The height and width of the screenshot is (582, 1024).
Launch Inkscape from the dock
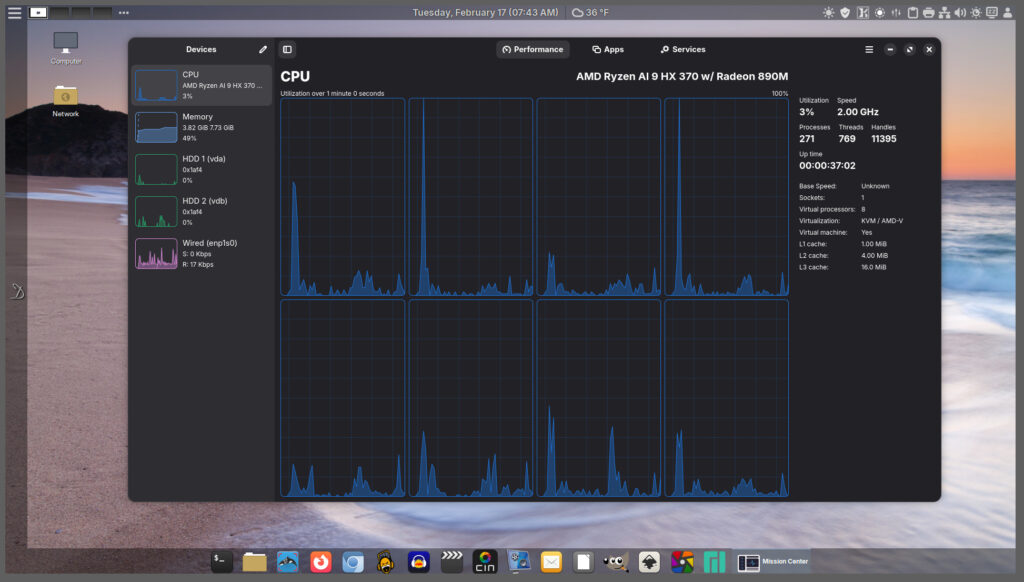[x=649, y=562]
